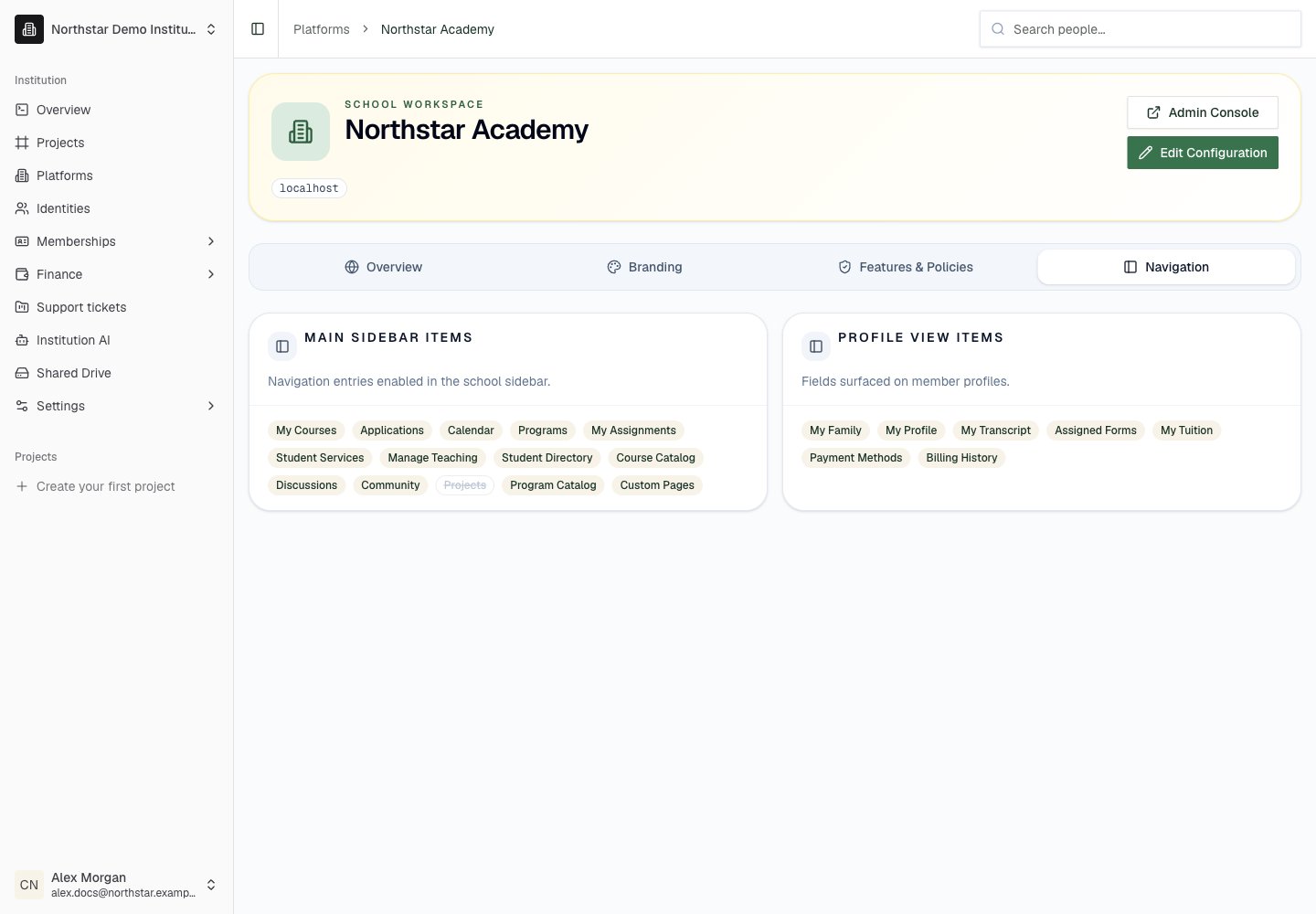Switch to the Features & Policies tab
The image size is (1316, 914).
pos(906,267)
